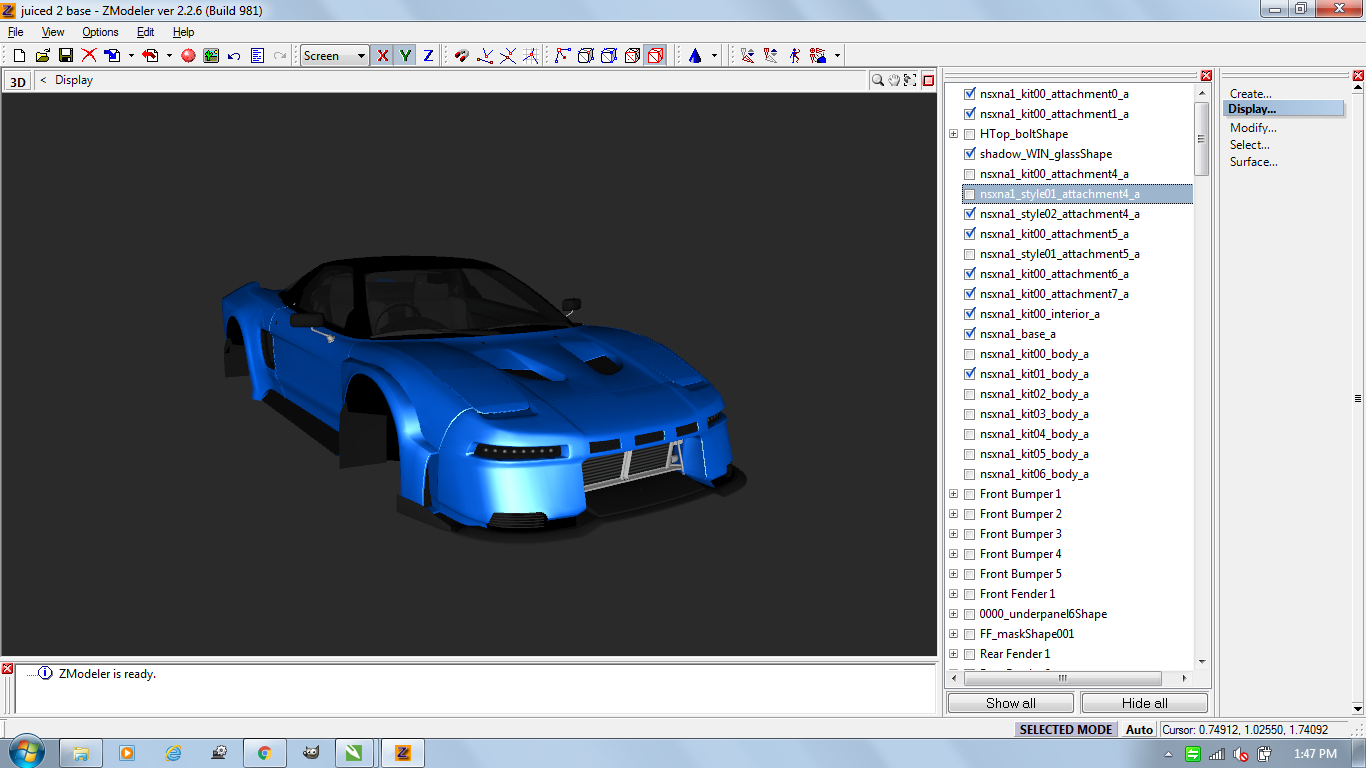The image size is (1366, 768).
Task: Open the Select... command group
Action: coord(1250,145)
